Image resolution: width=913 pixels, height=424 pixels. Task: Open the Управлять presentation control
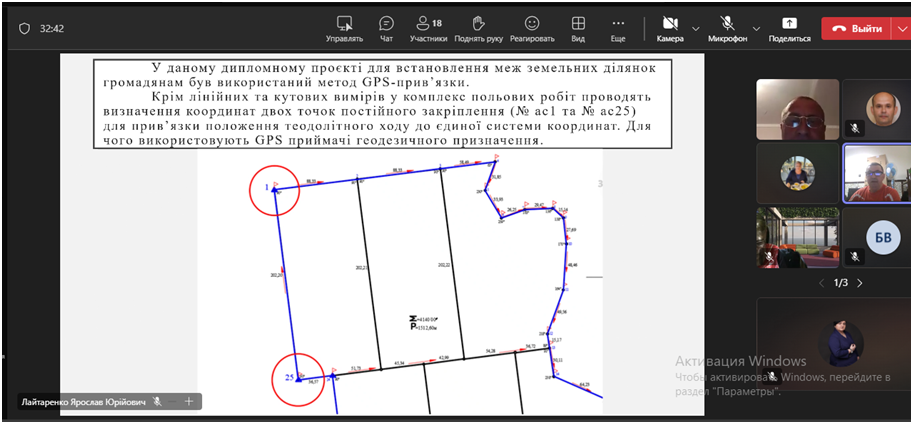click(344, 28)
